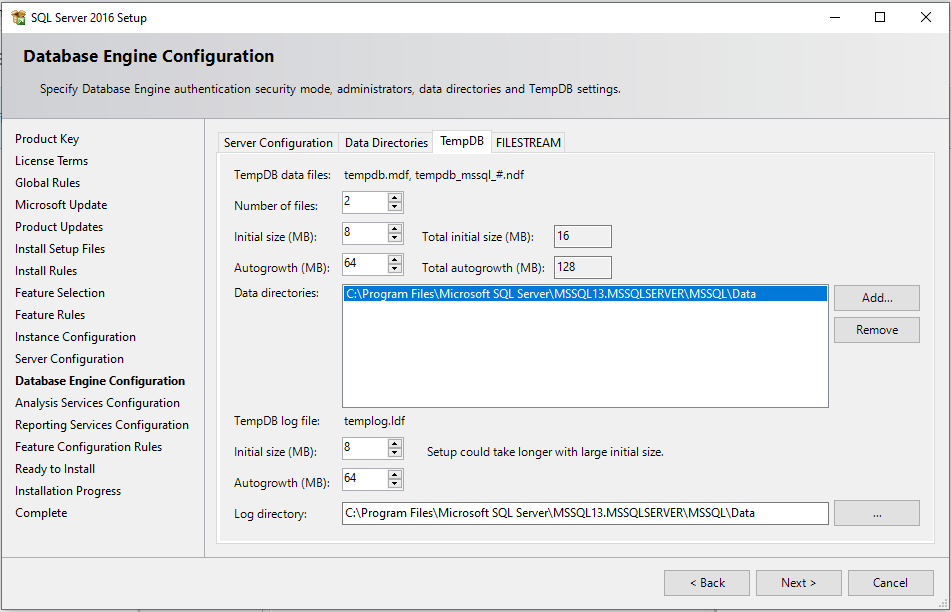Increase log file Autogrowth spinner
This screenshot has height=612, width=951.
pos(395,474)
